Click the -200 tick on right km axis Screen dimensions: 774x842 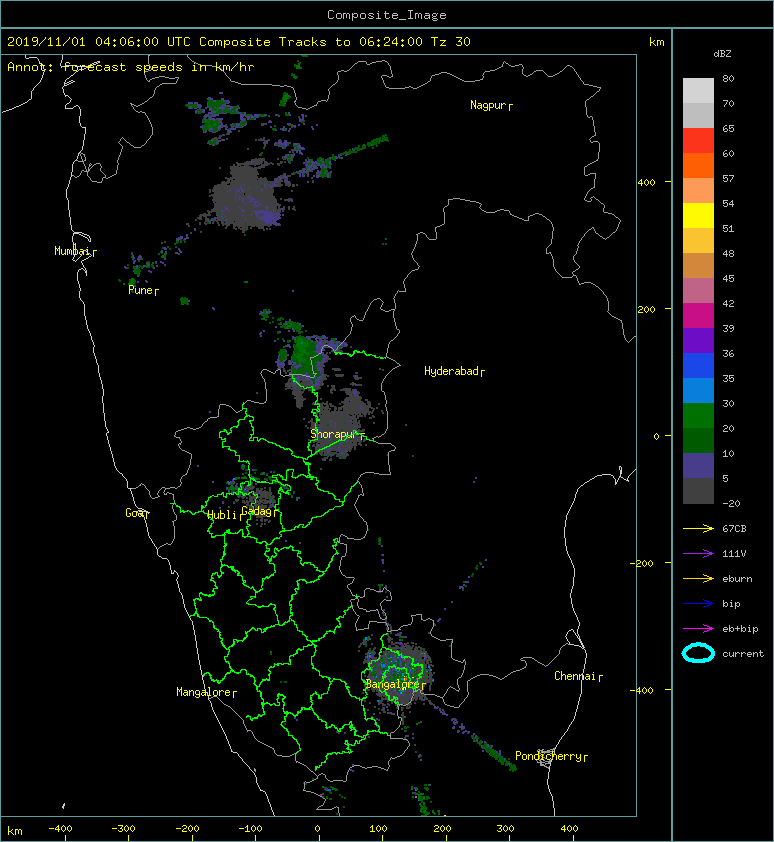click(642, 563)
